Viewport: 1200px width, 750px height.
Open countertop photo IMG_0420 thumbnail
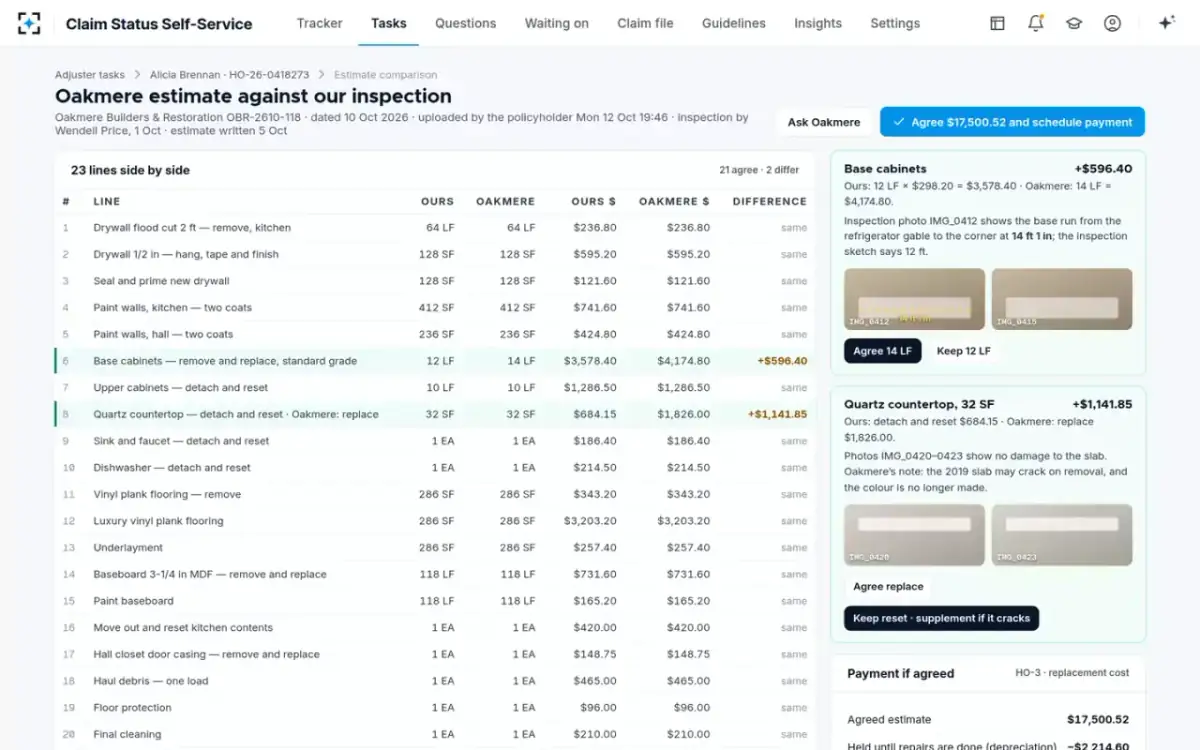(914, 535)
